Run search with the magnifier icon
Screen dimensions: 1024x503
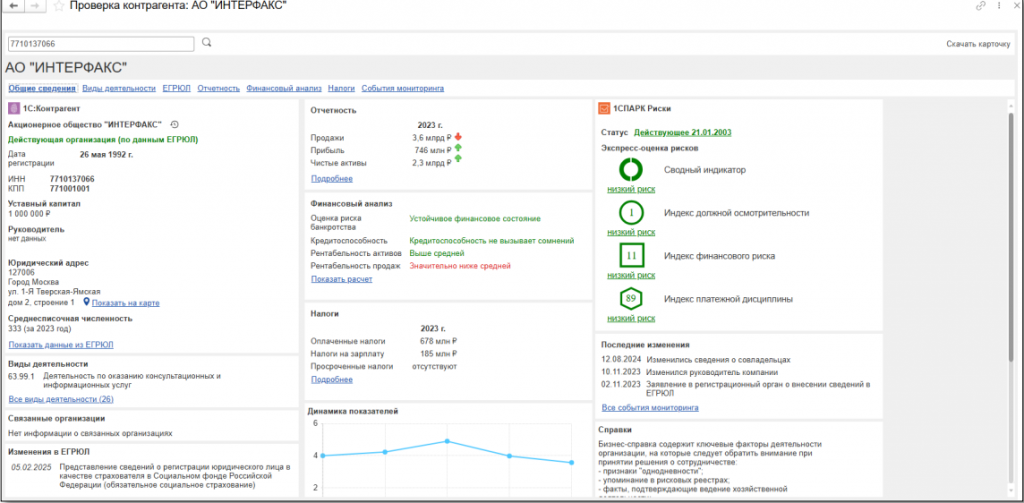pos(206,42)
